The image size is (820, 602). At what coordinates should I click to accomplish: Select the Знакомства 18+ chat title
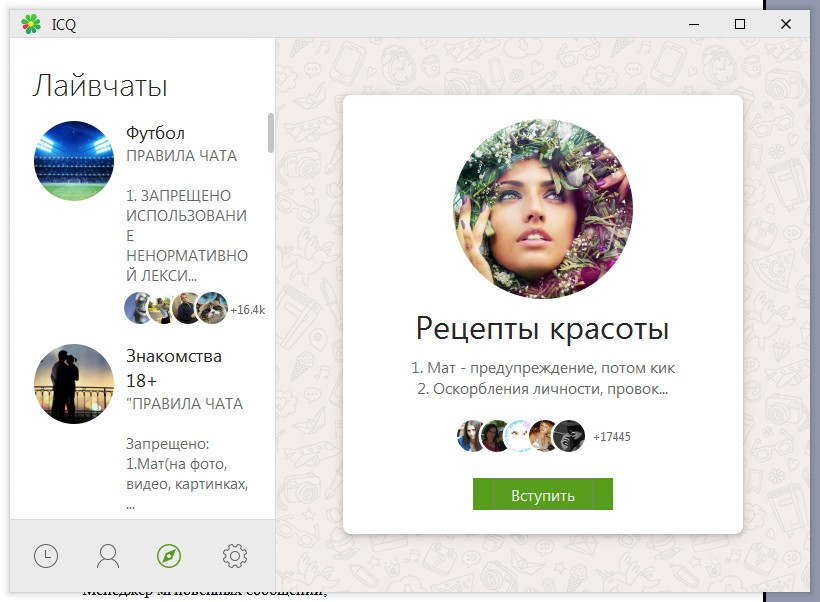click(x=174, y=368)
